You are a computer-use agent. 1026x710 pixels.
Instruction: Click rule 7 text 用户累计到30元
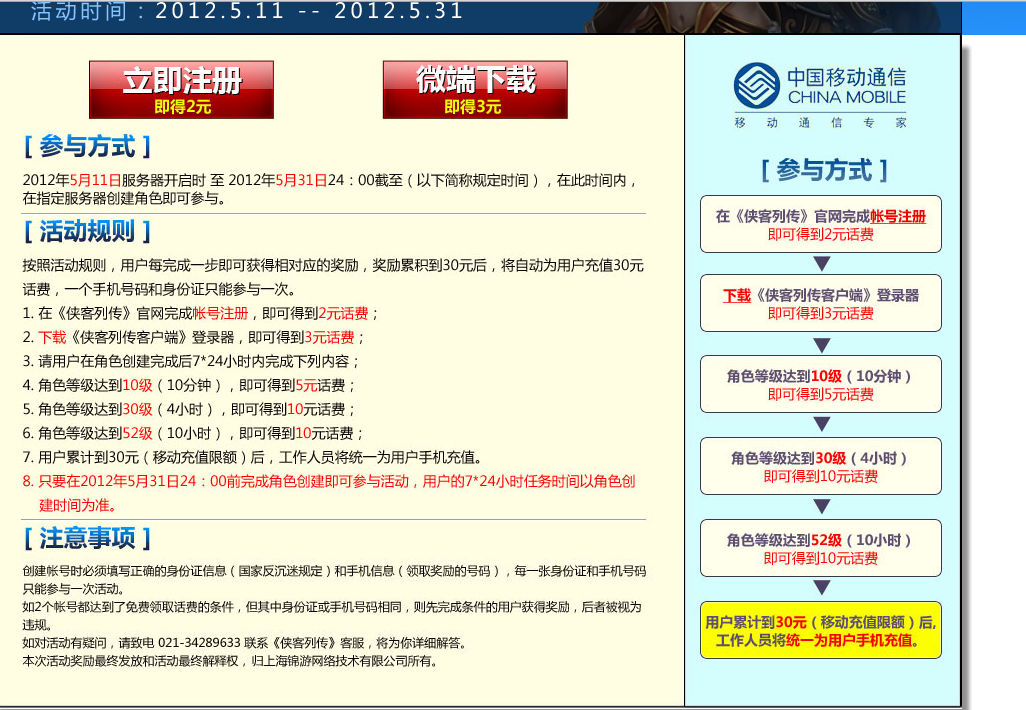[x=253, y=457]
